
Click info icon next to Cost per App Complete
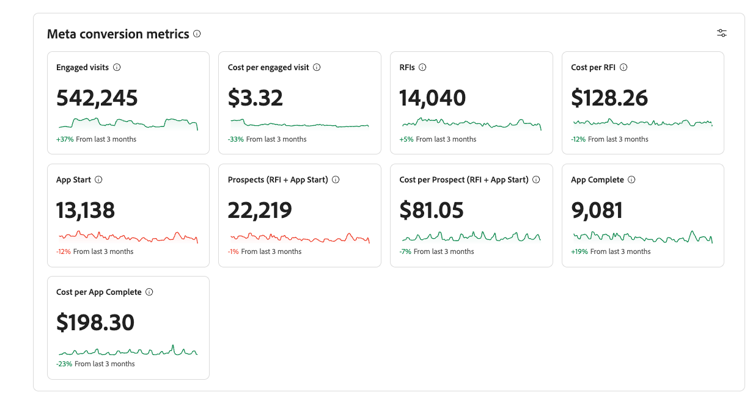149,292
